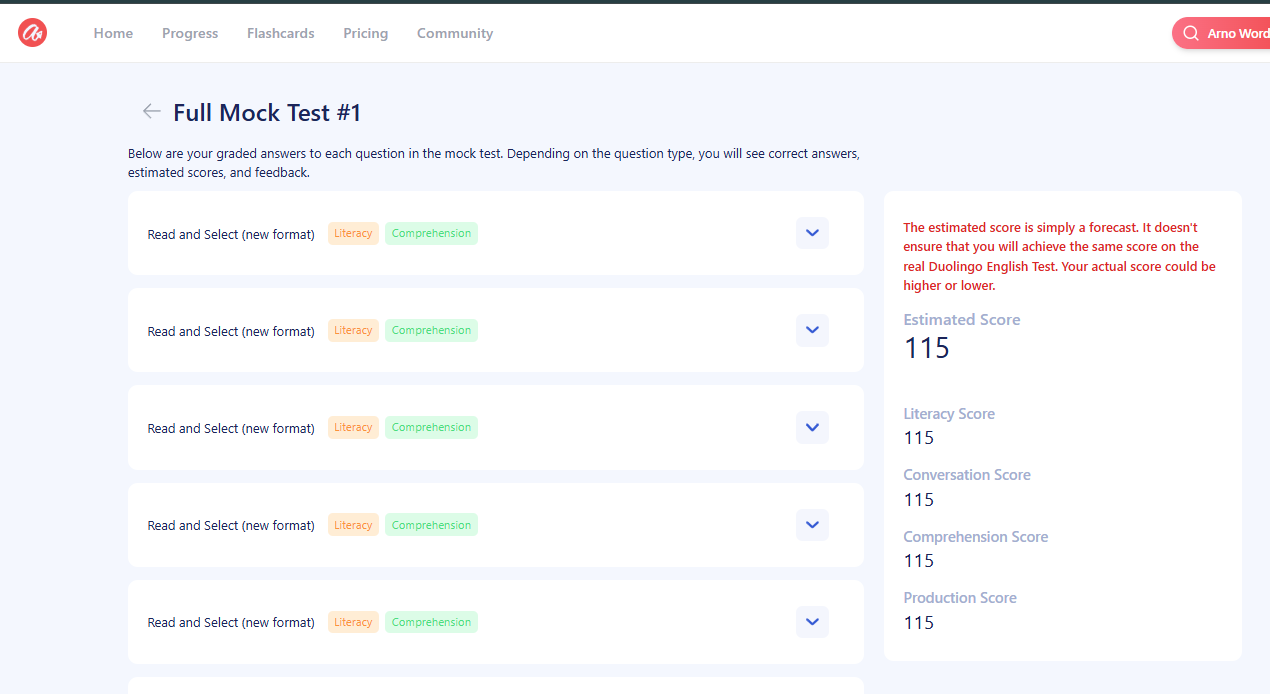Open the Progress page
Screen dimensions: 1270x694
(190, 33)
